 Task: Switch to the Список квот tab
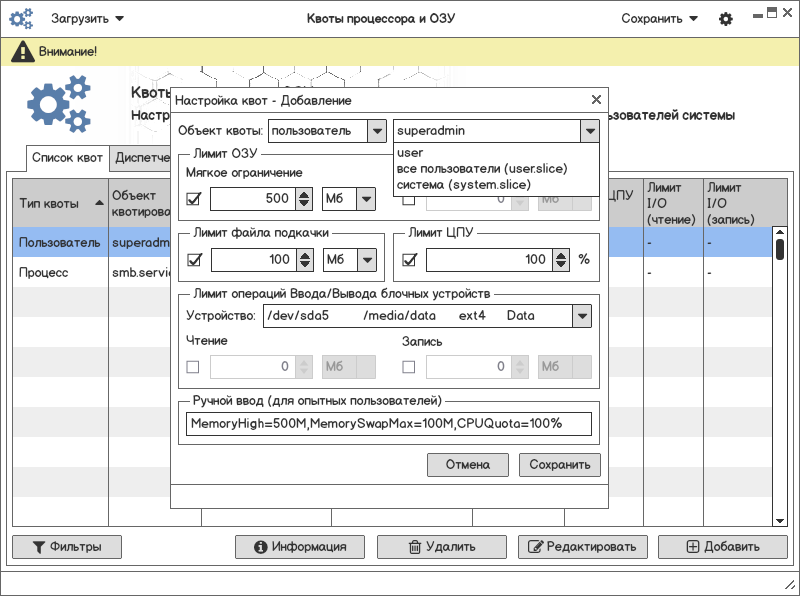(67, 158)
